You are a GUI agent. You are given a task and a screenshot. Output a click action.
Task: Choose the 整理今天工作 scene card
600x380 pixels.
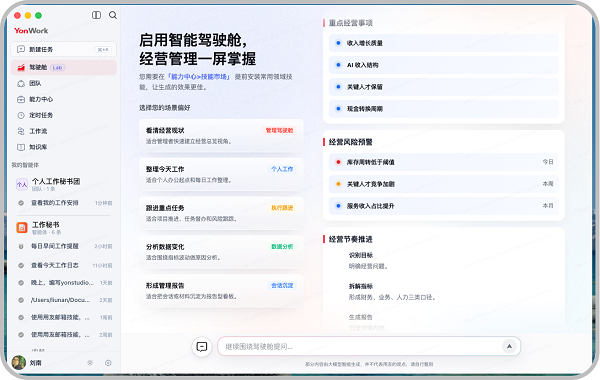pyautogui.click(x=221, y=174)
